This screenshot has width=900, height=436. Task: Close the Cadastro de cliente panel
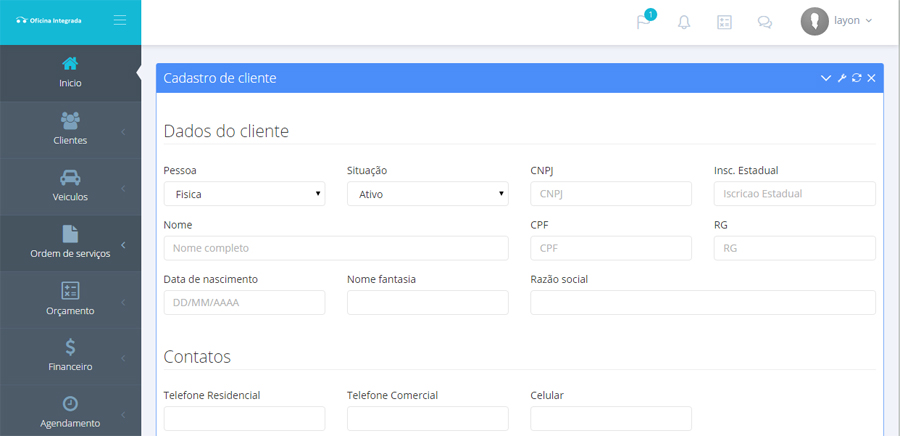click(871, 78)
